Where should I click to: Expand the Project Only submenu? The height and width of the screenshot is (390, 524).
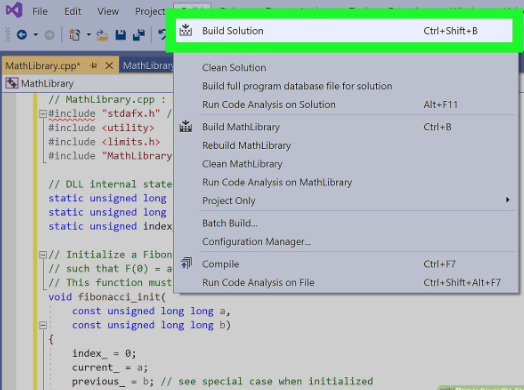(346, 201)
